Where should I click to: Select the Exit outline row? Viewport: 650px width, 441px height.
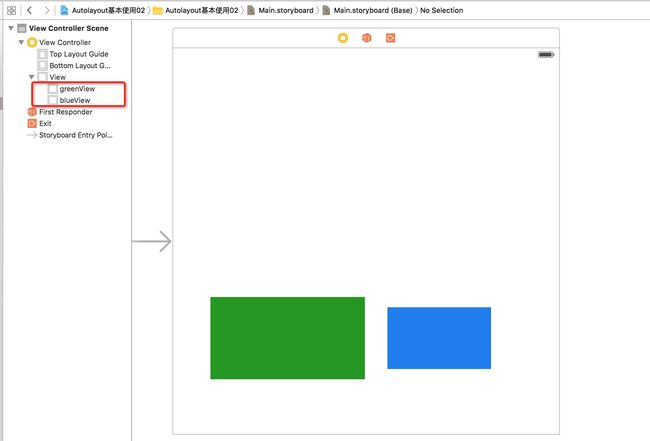click(x=45, y=124)
